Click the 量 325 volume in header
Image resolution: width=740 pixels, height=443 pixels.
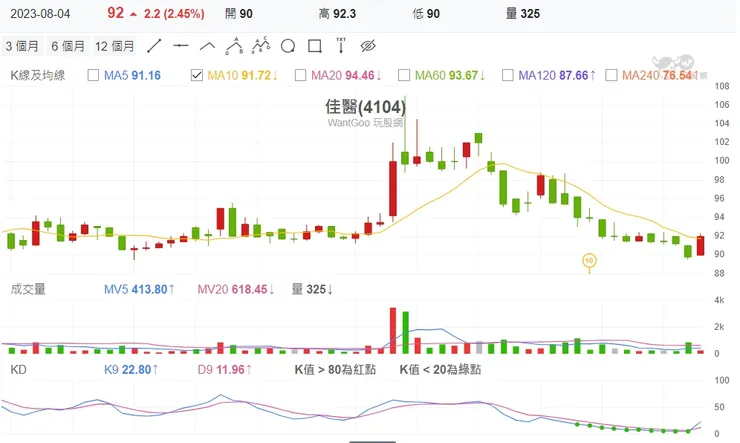click(523, 14)
